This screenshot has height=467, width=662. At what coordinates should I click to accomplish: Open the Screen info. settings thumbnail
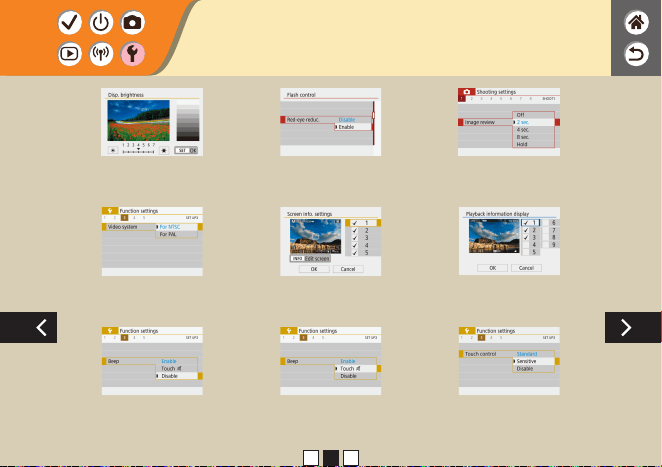[331, 241]
